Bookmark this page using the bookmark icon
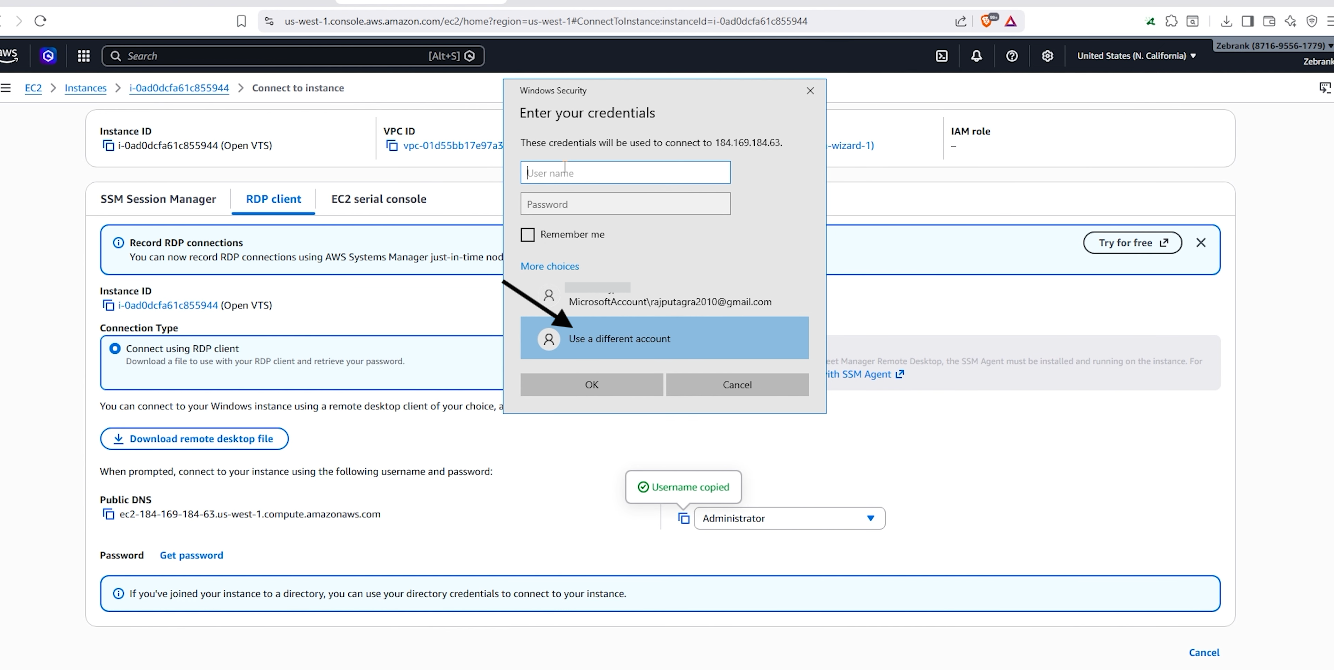Screen dimensions: 1334x670 (x=241, y=21)
